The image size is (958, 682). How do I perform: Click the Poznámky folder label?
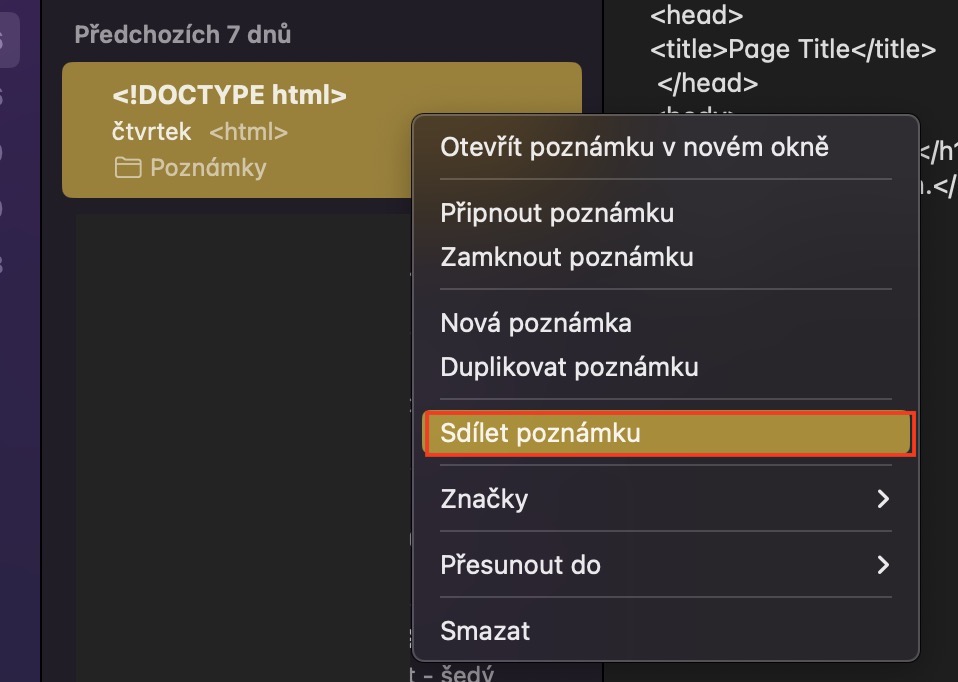coord(208,168)
